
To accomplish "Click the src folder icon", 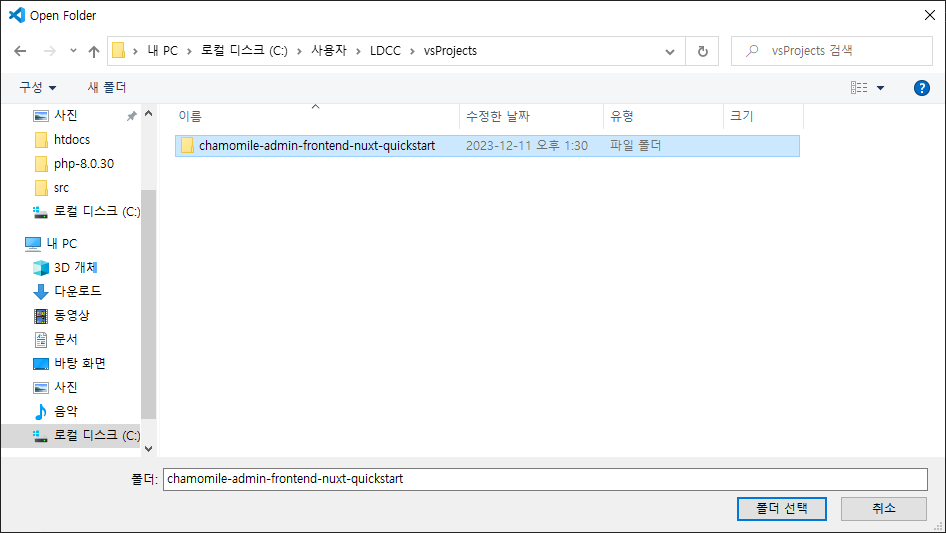I will 41,188.
